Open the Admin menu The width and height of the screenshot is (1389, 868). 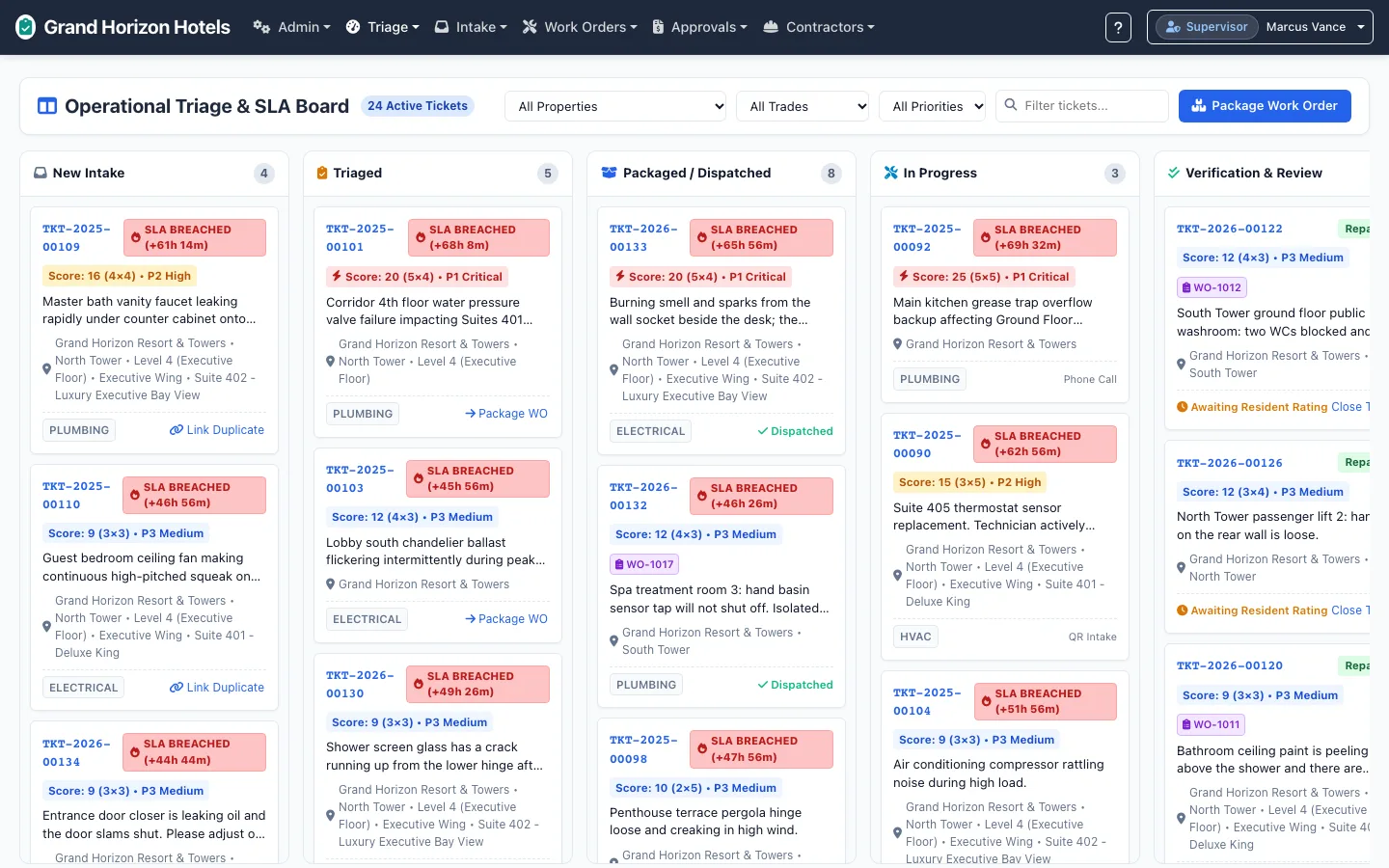pos(292,27)
